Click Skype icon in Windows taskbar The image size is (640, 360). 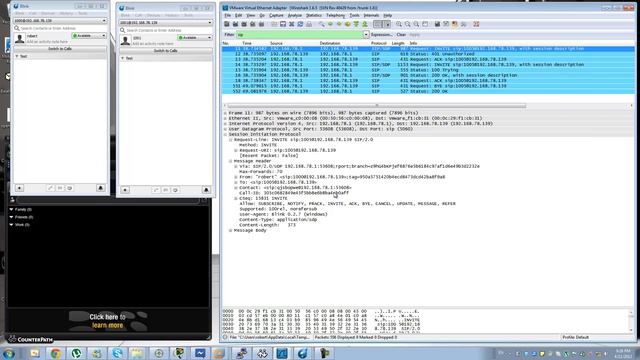pos(118,353)
